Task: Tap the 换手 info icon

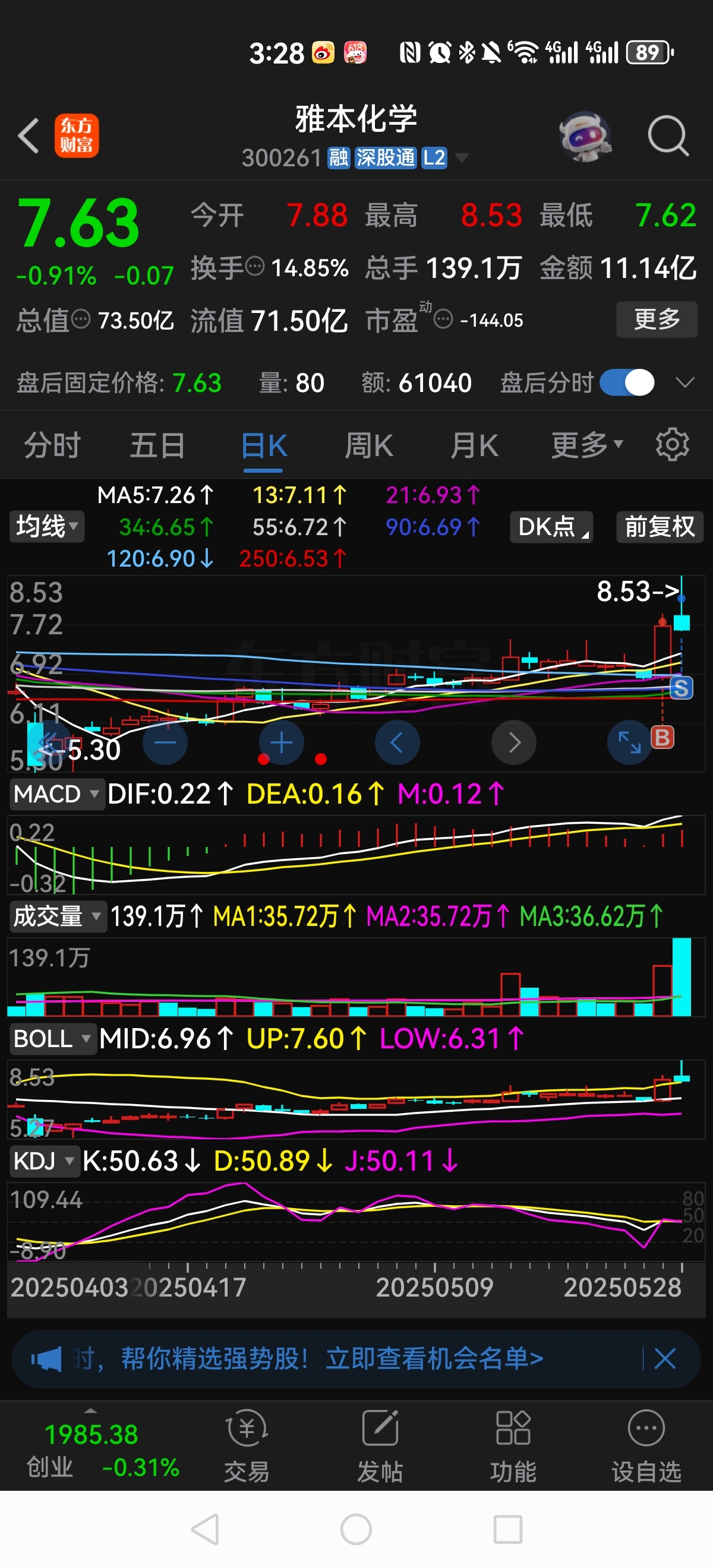Action: (x=254, y=267)
